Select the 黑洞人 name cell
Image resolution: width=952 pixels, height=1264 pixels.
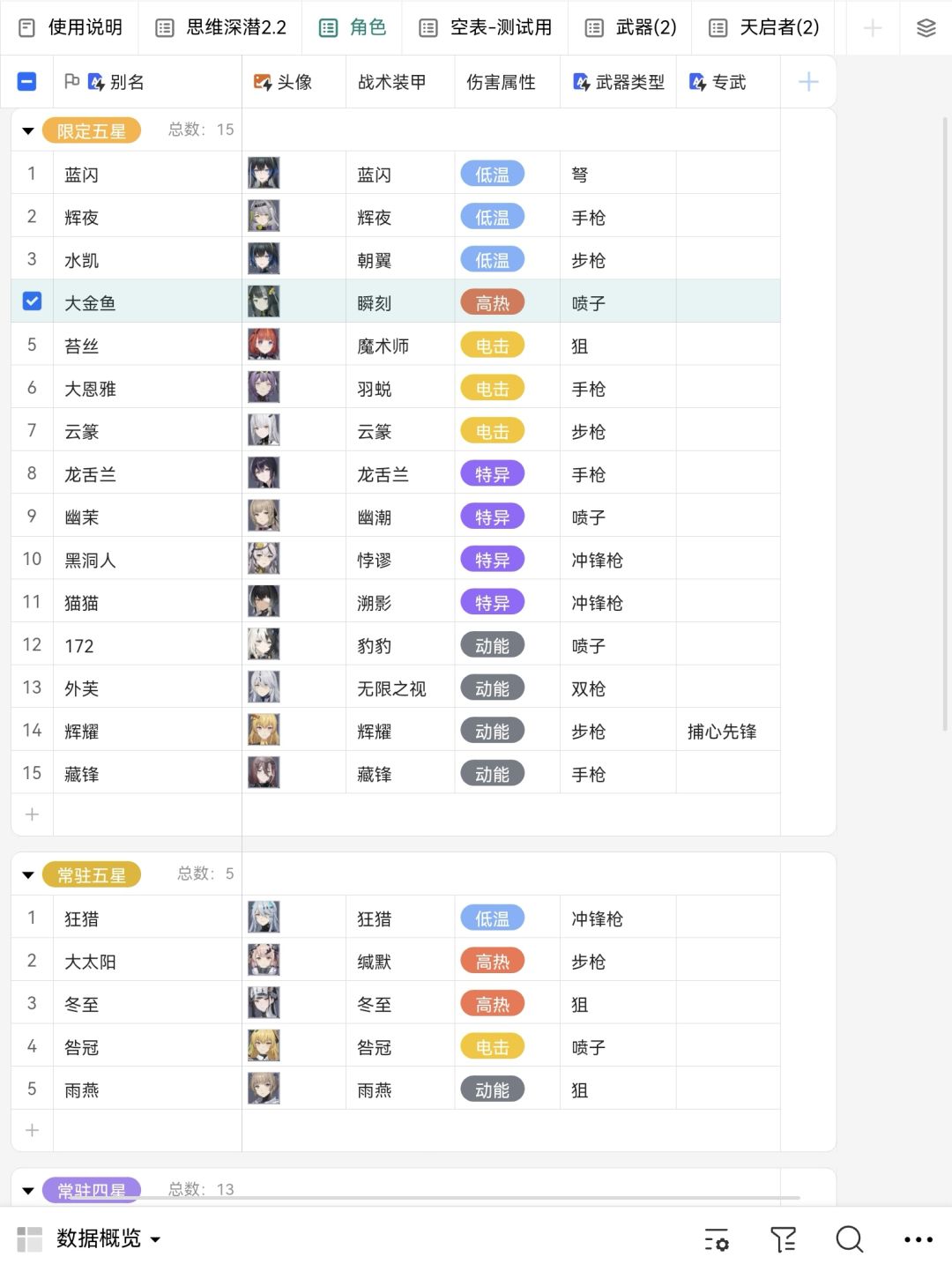(147, 560)
